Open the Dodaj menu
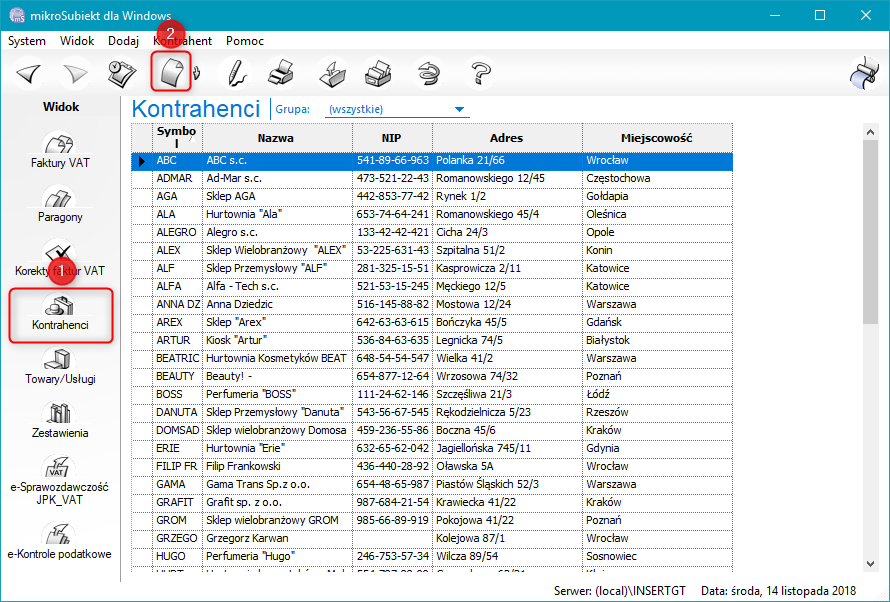 [x=124, y=41]
